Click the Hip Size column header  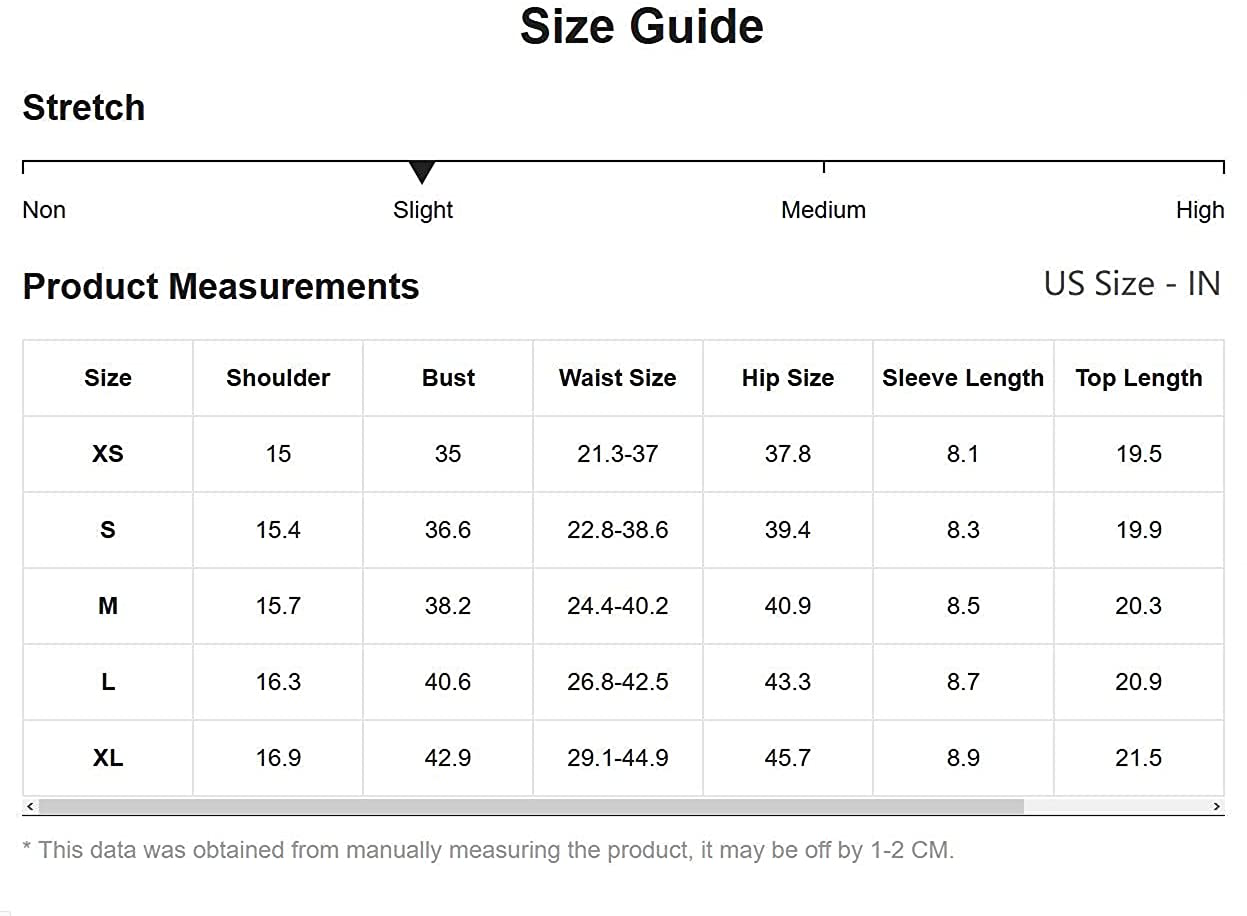[788, 378]
